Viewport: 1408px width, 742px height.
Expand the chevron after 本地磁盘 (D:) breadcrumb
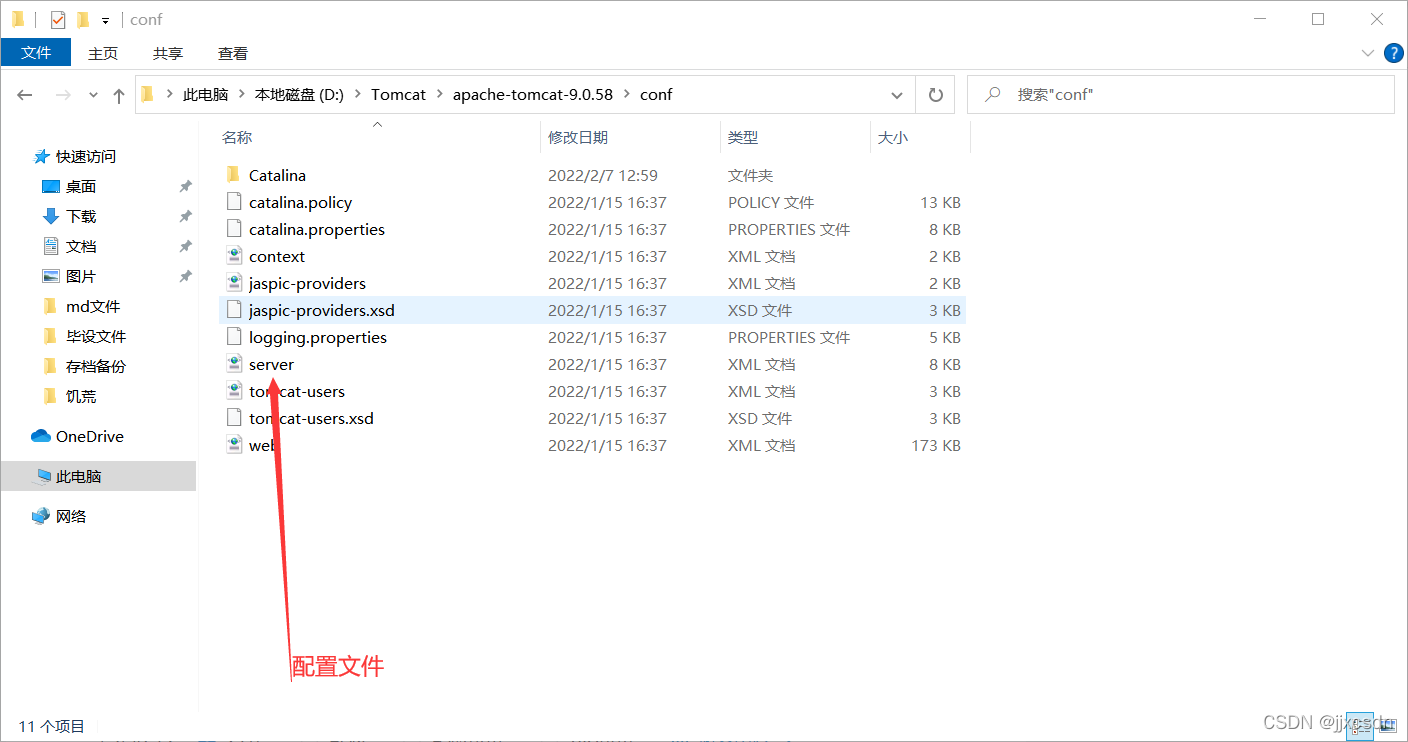[x=357, y=94]
